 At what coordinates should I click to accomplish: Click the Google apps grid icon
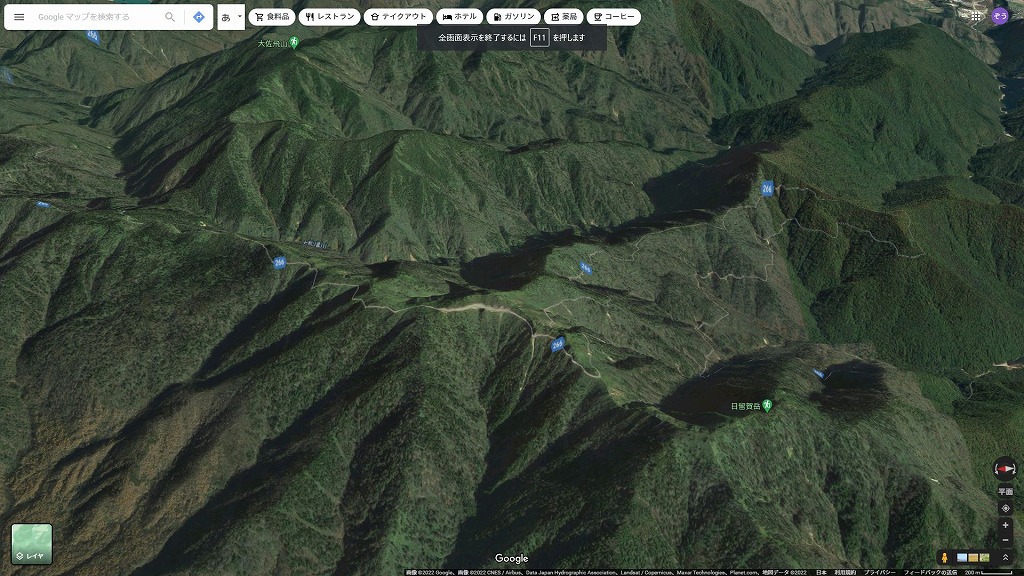pos(976,15)
